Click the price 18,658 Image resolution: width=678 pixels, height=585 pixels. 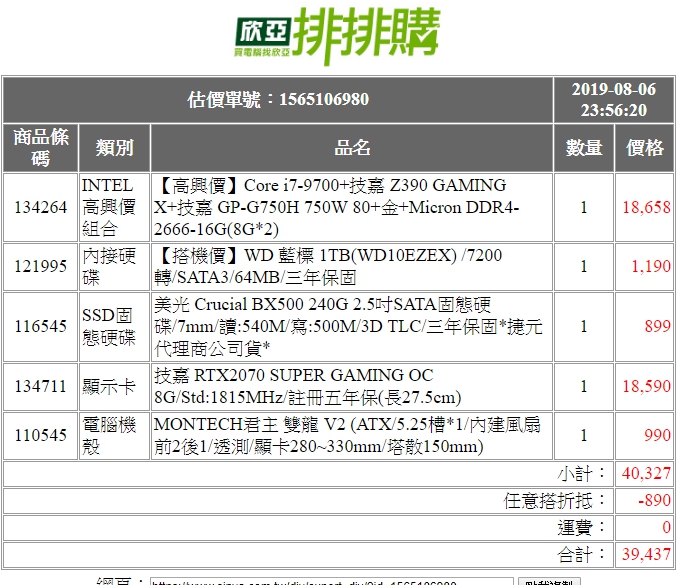click(646, 208)
